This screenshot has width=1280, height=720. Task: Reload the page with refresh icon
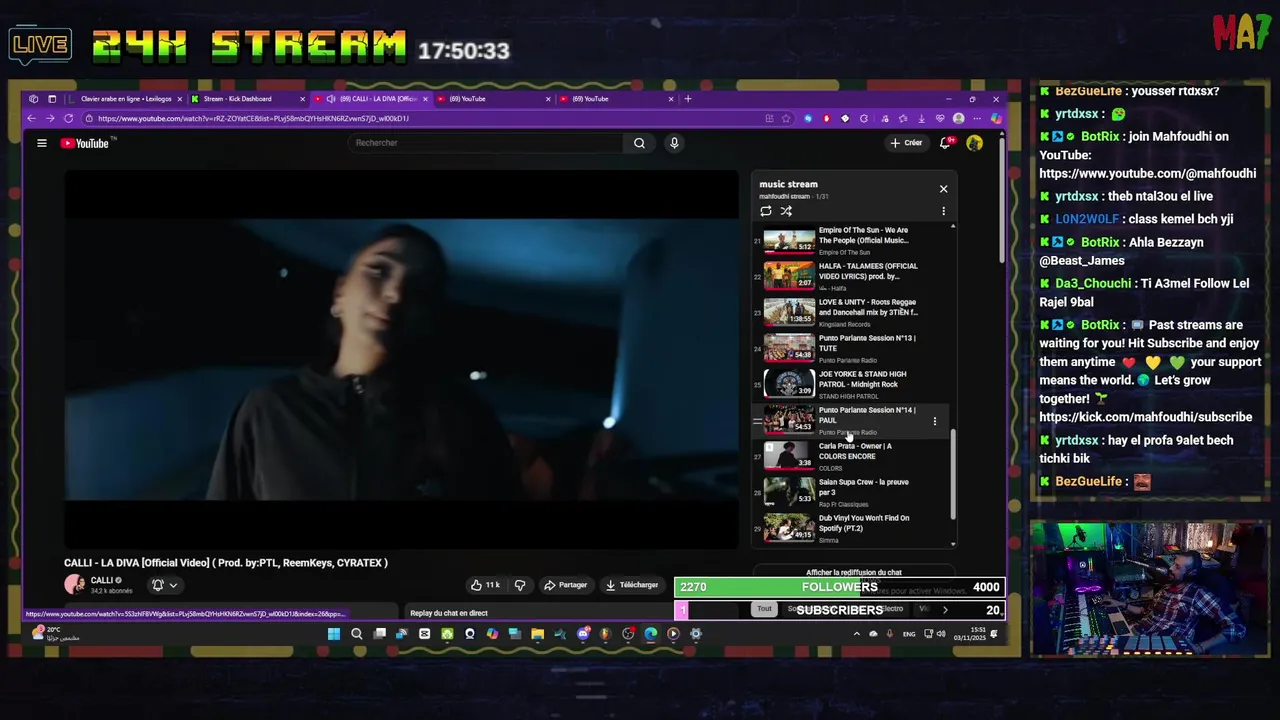(x=68, y=119)
